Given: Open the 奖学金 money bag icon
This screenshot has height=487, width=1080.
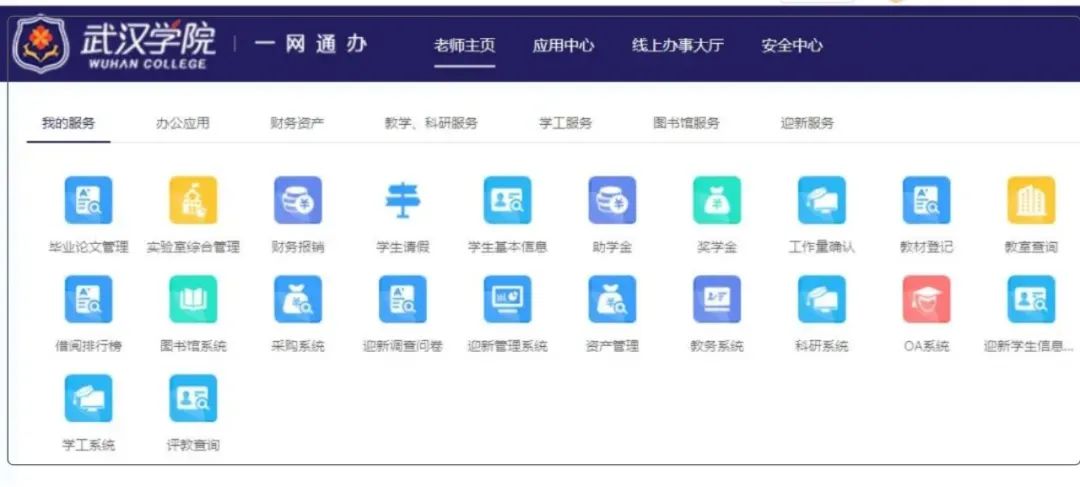Looking at the screenshot, I should [717, 201].
